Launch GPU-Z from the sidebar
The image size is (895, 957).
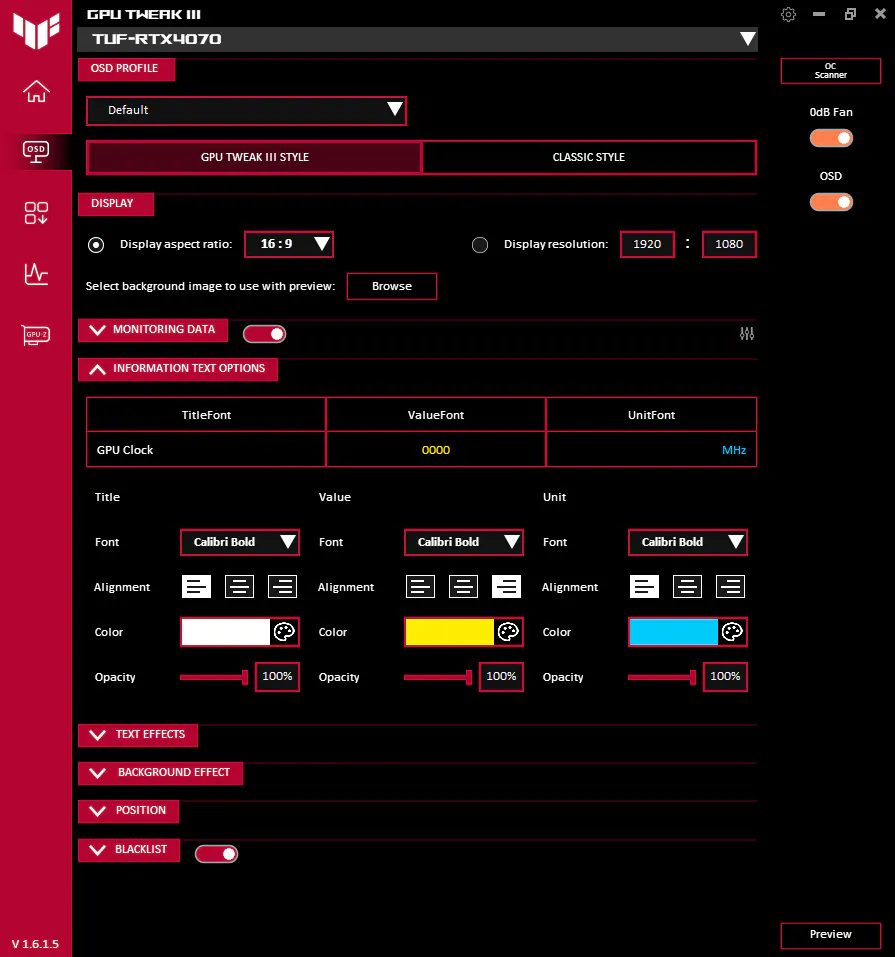point(36,334)
